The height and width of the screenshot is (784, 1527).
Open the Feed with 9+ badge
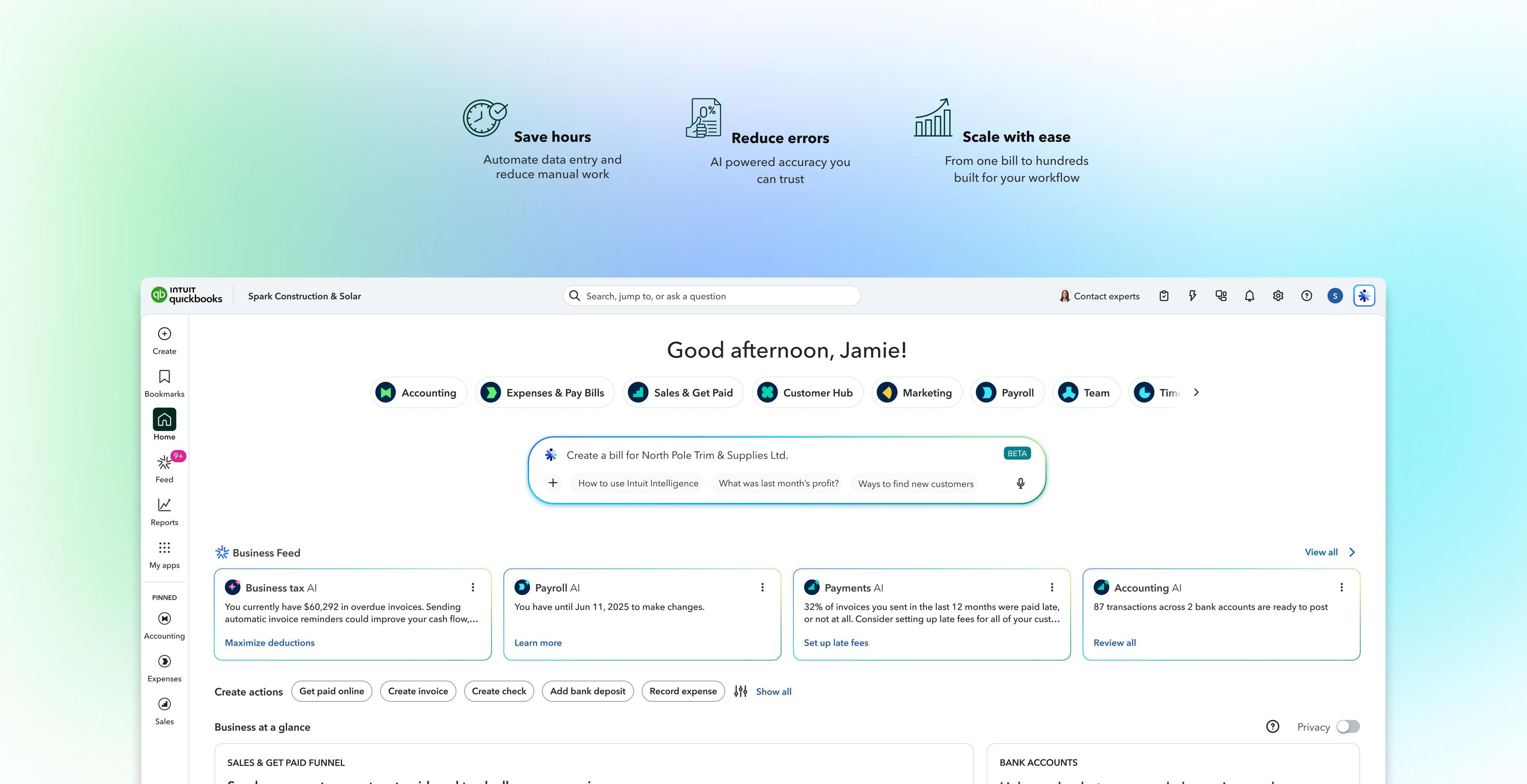(164, 468)
